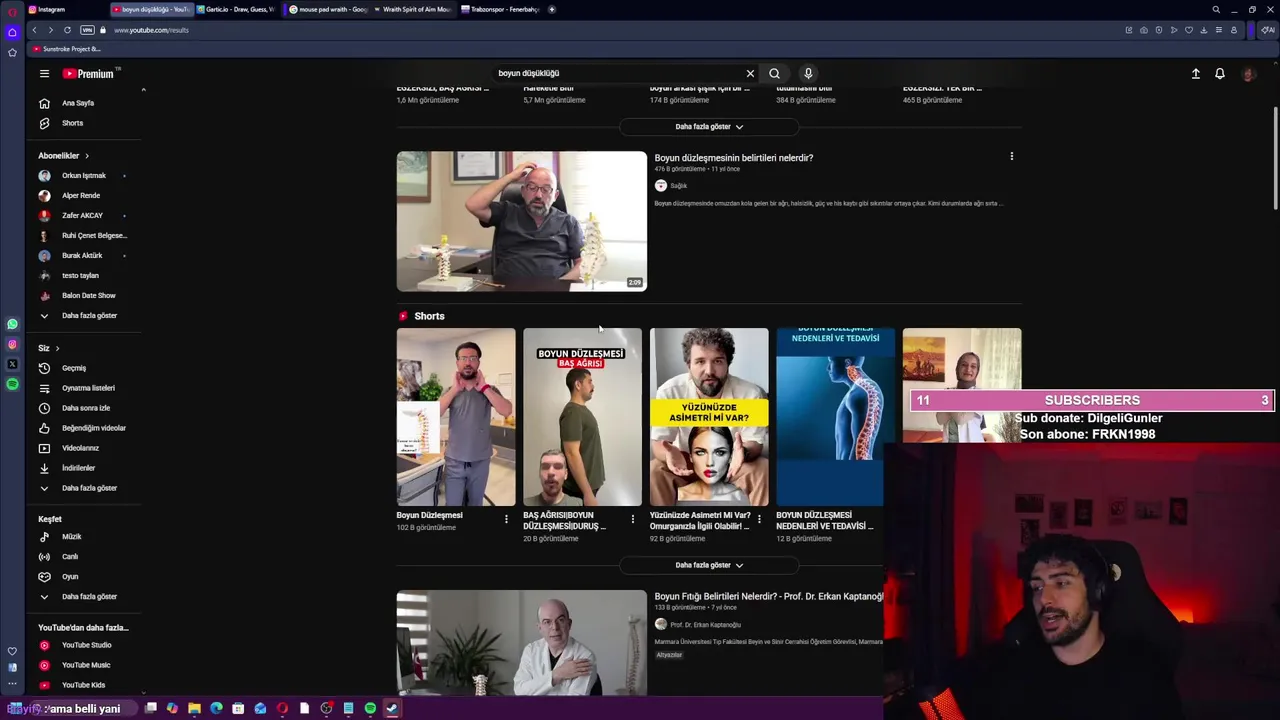Open Orkun Işıtmak subscription channel
The height and width of the screenshot is (720, 1280).
coord(84,176)
